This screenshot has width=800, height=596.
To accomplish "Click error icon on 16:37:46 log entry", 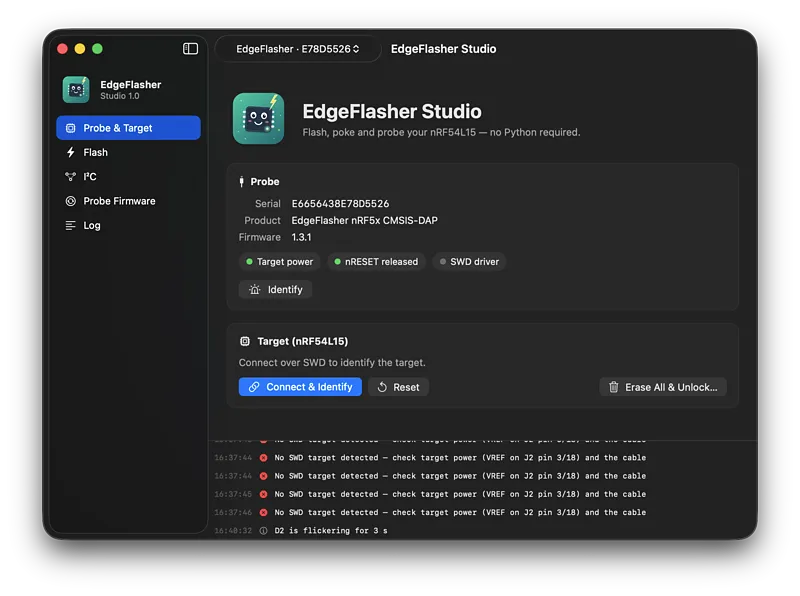I will point(263,512).
